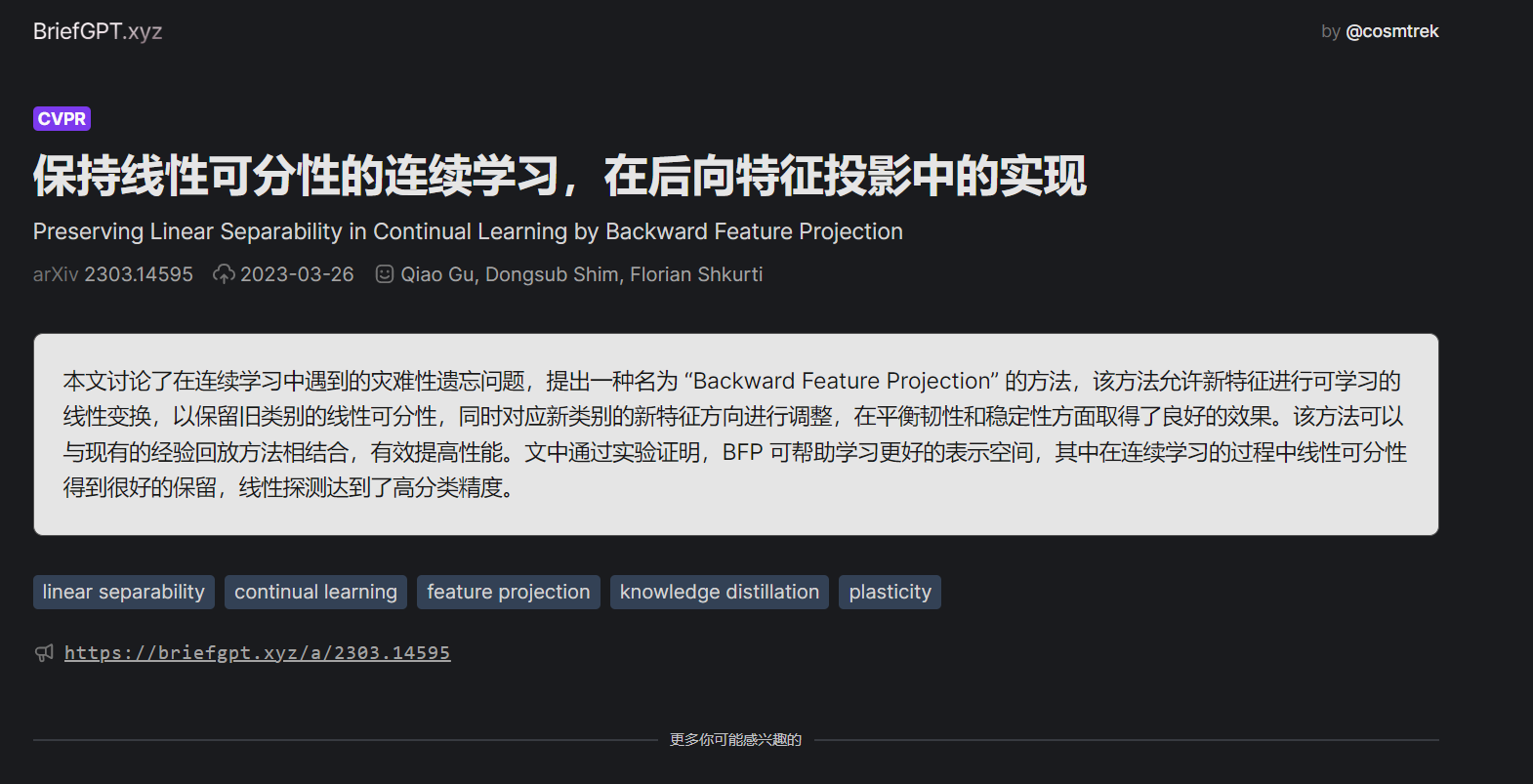The image size is (1533, 784).
Task: Open the @cosmtrek author link
Action: tap(1391, 31)
